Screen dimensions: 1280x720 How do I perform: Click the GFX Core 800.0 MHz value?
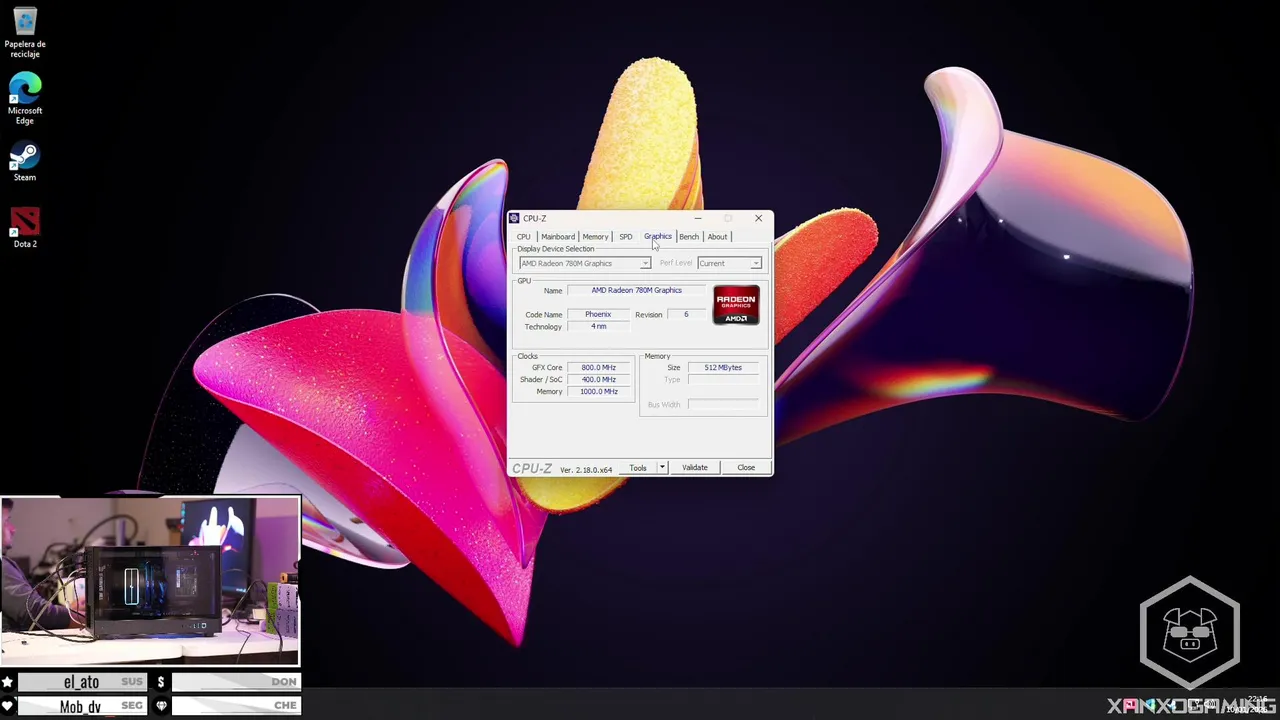(x=599, y=367)
